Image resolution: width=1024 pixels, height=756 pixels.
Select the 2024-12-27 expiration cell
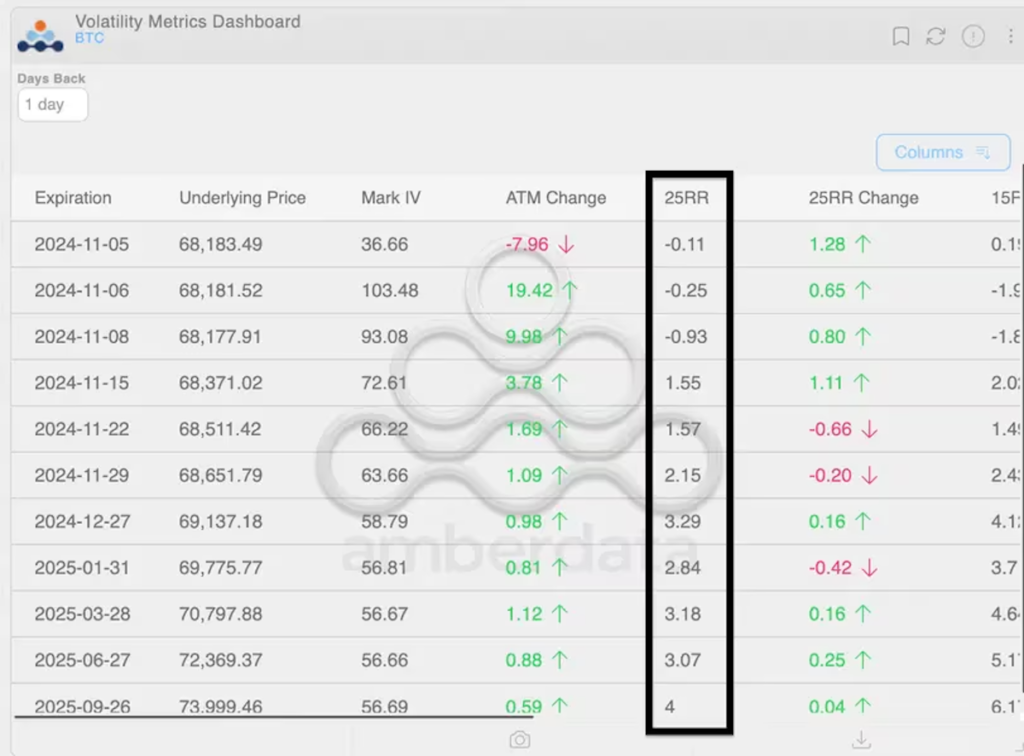click(x=82, y=522)
